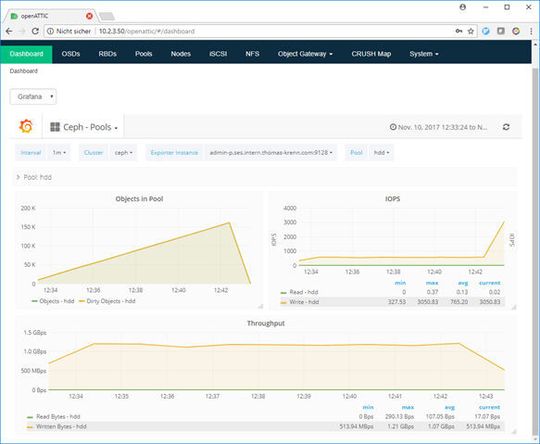Go back in browser history

(x=9, y=31)
